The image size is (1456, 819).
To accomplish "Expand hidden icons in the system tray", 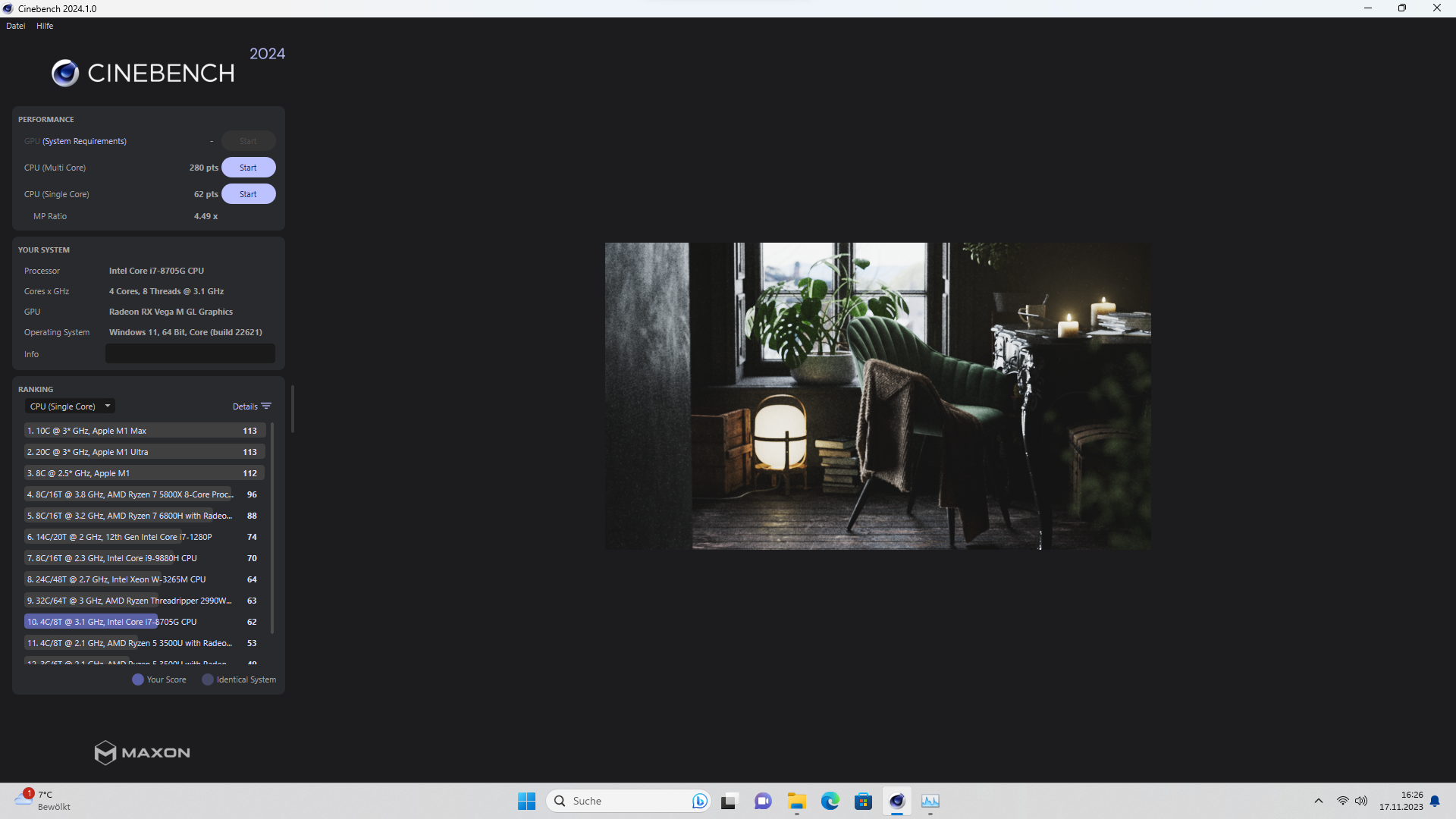I will (x=1318, y=801).
